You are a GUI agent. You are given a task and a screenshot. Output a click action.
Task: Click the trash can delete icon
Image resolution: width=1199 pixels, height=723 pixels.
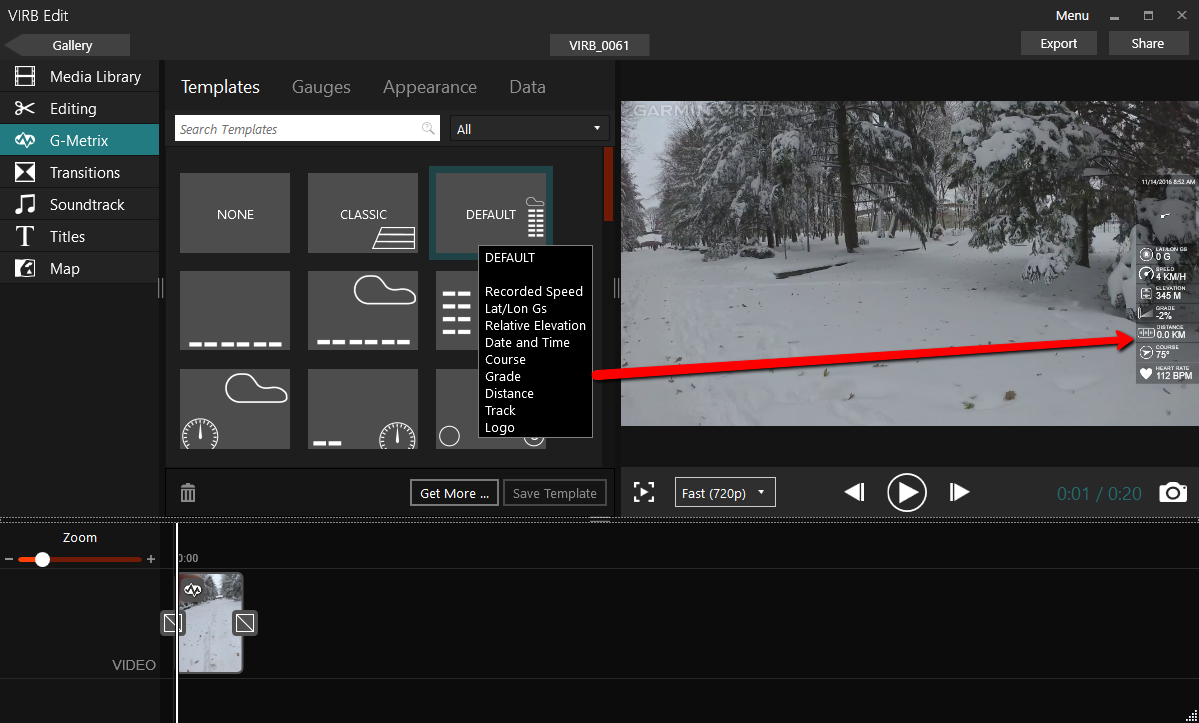188,492
